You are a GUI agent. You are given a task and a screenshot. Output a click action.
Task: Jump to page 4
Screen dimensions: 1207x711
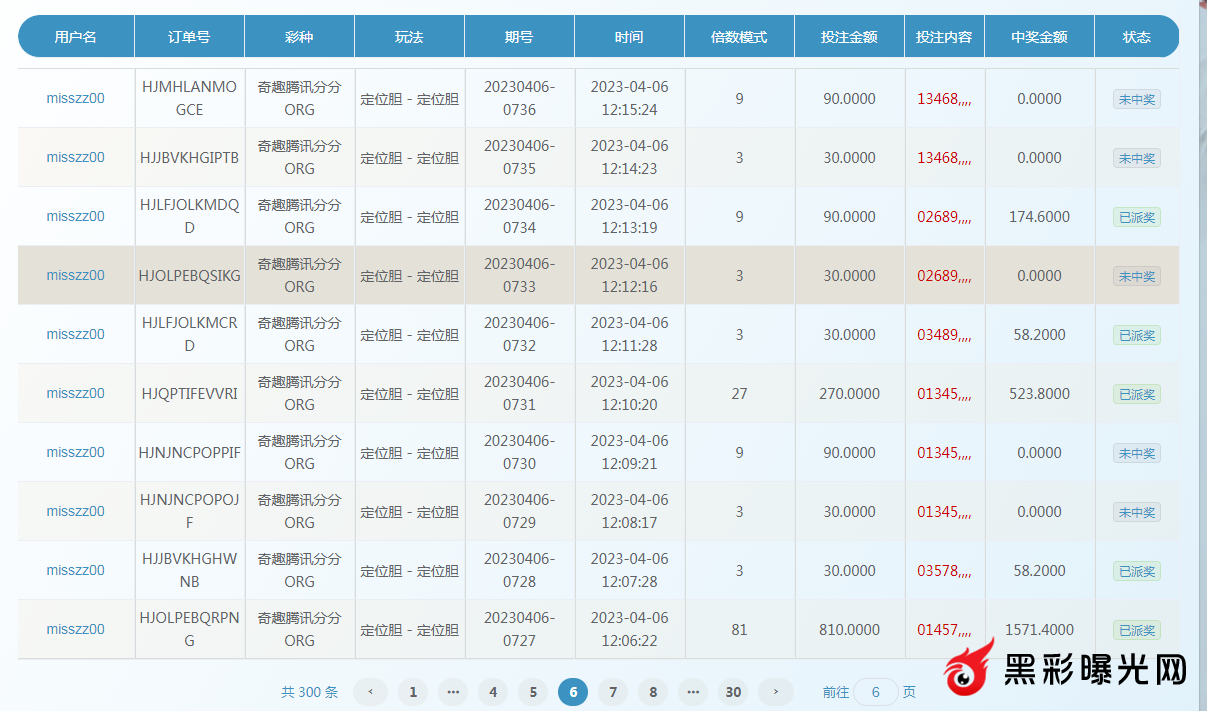(x=492, y=692)
